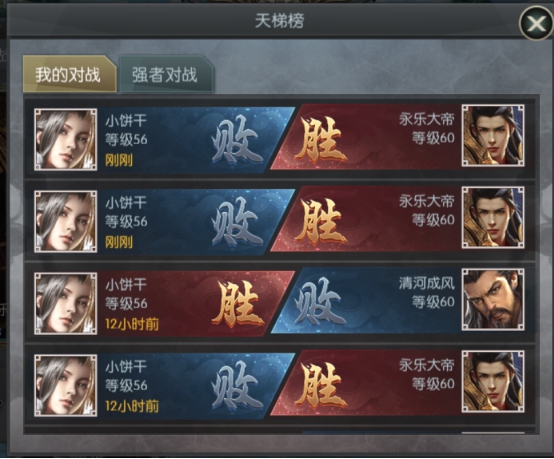Click 小饼干 portrait in third match row
This screenshot has width=554, height=459.
click(x=65, y=304)
